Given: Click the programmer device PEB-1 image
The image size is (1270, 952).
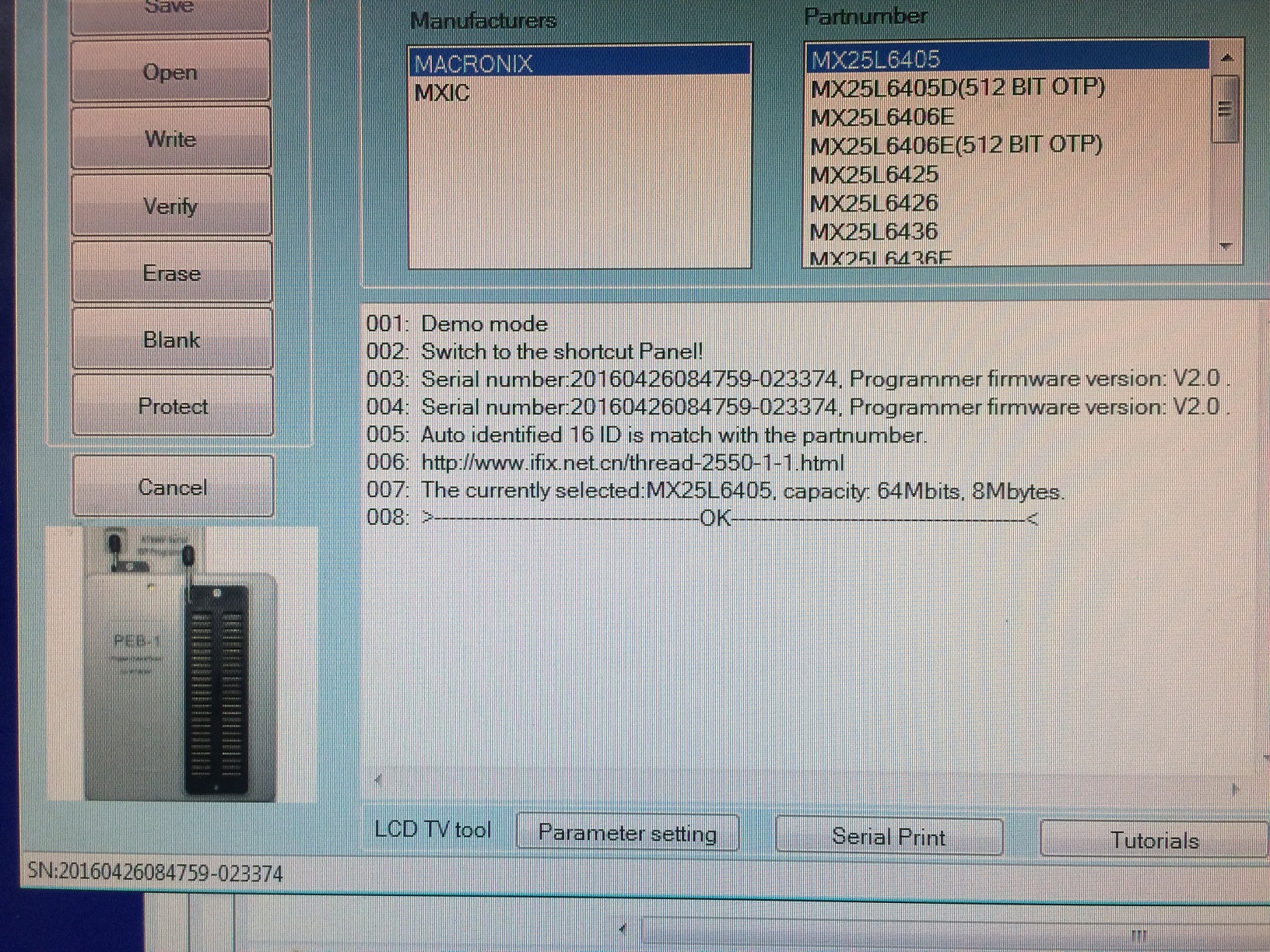Looking at the screenshot, I should point(181,663).
